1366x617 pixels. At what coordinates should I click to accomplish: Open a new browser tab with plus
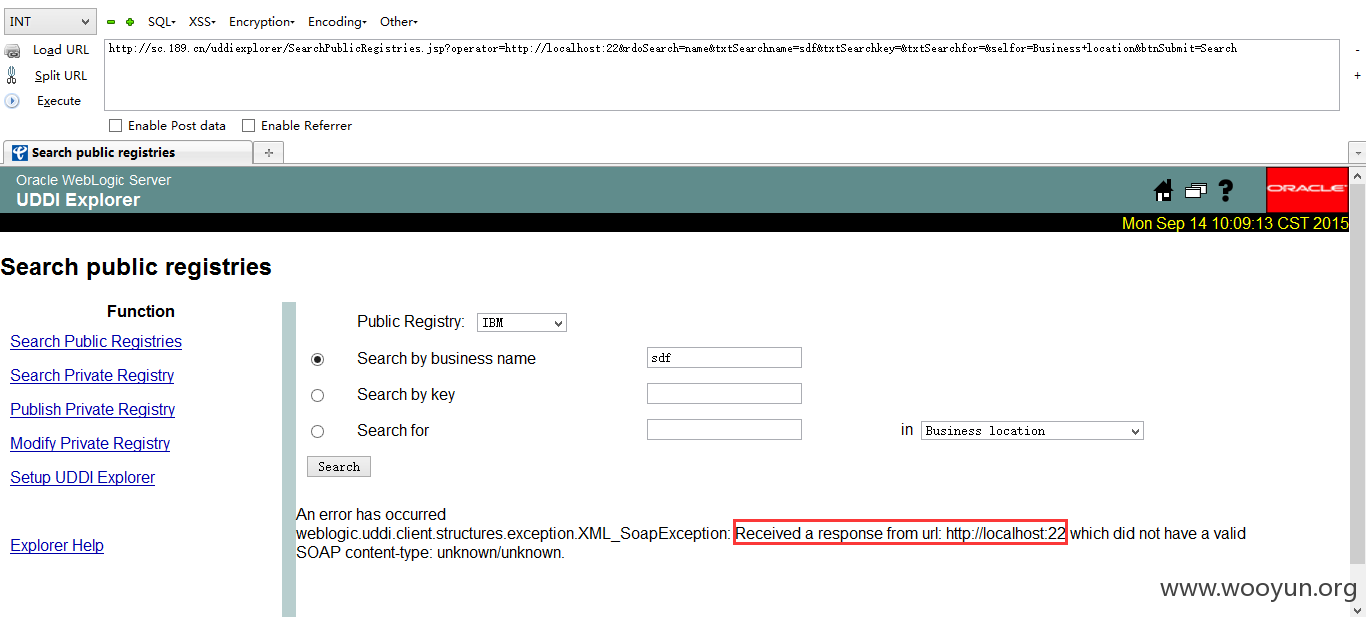tap(269, 153)
